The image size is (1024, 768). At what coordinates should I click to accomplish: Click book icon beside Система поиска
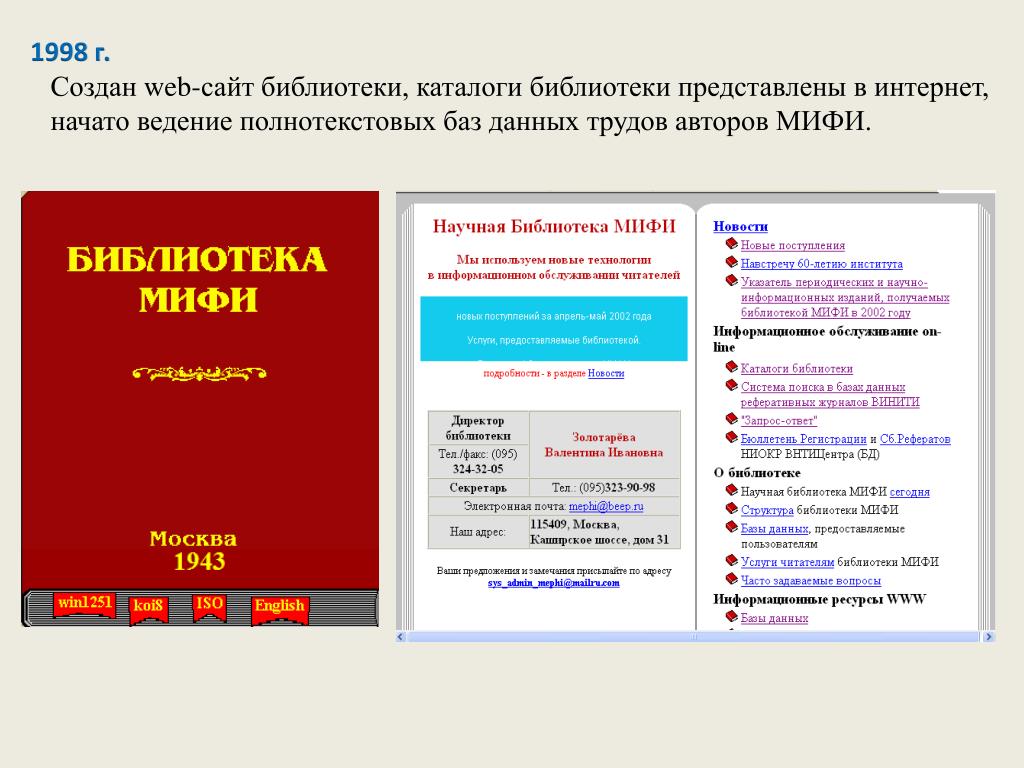(731, 385)
